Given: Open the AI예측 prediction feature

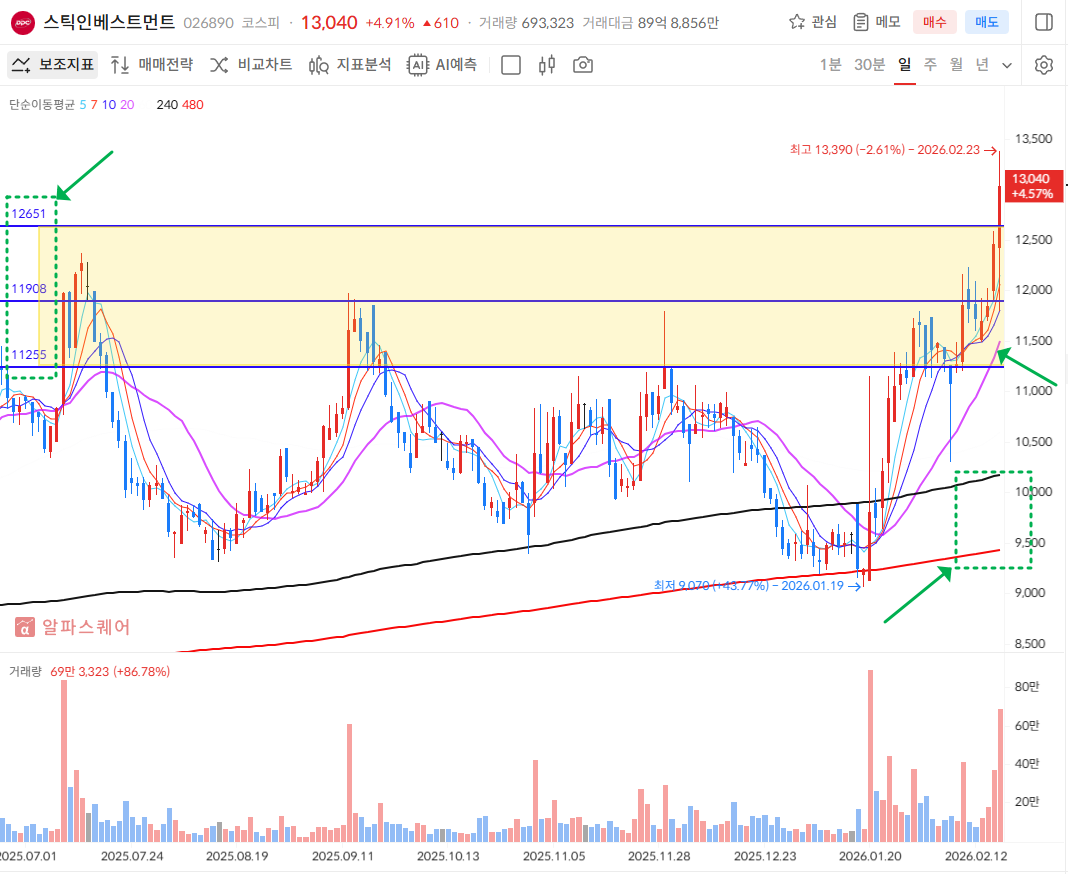Looking at the screenshot, I should (x=442, y=65).
